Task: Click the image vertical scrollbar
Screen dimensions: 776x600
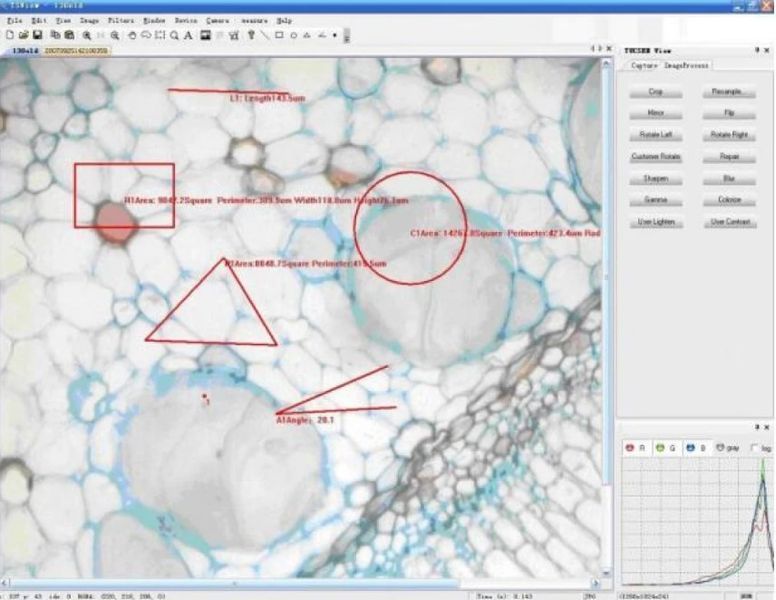Action: (x=606, y=317)
